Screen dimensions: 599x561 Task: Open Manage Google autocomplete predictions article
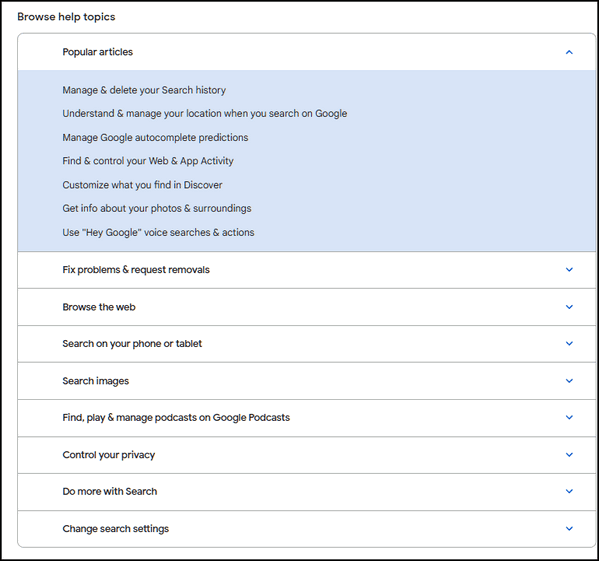click(x=155, y=137)
